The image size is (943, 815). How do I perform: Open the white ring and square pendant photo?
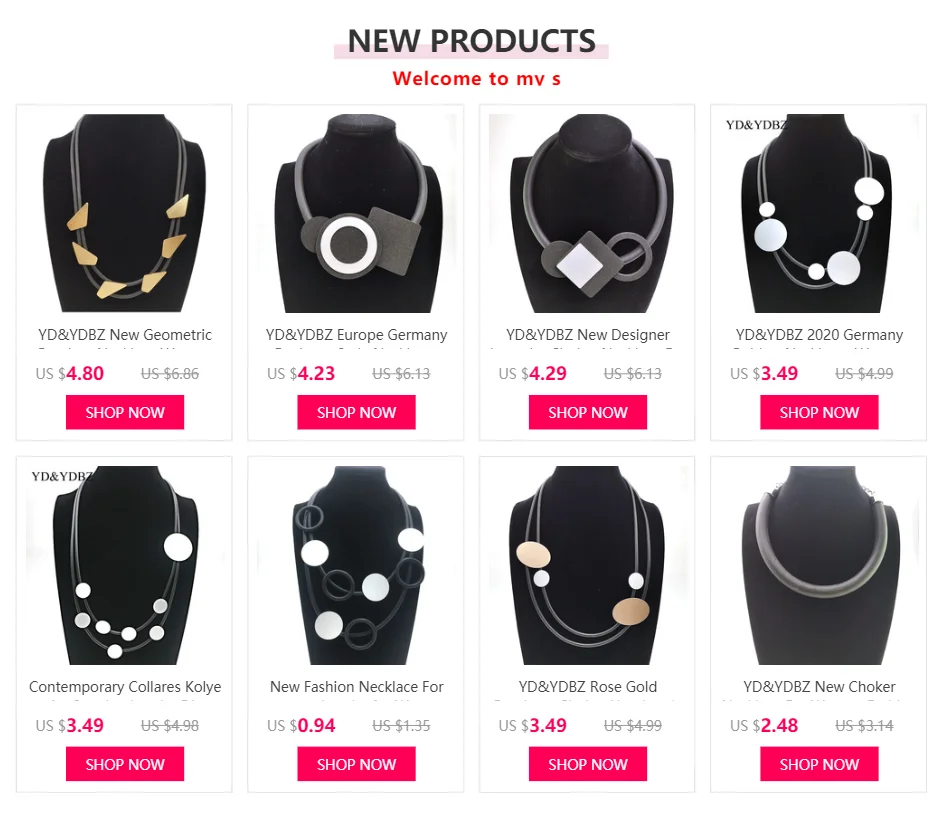click(x=356, y=214)
